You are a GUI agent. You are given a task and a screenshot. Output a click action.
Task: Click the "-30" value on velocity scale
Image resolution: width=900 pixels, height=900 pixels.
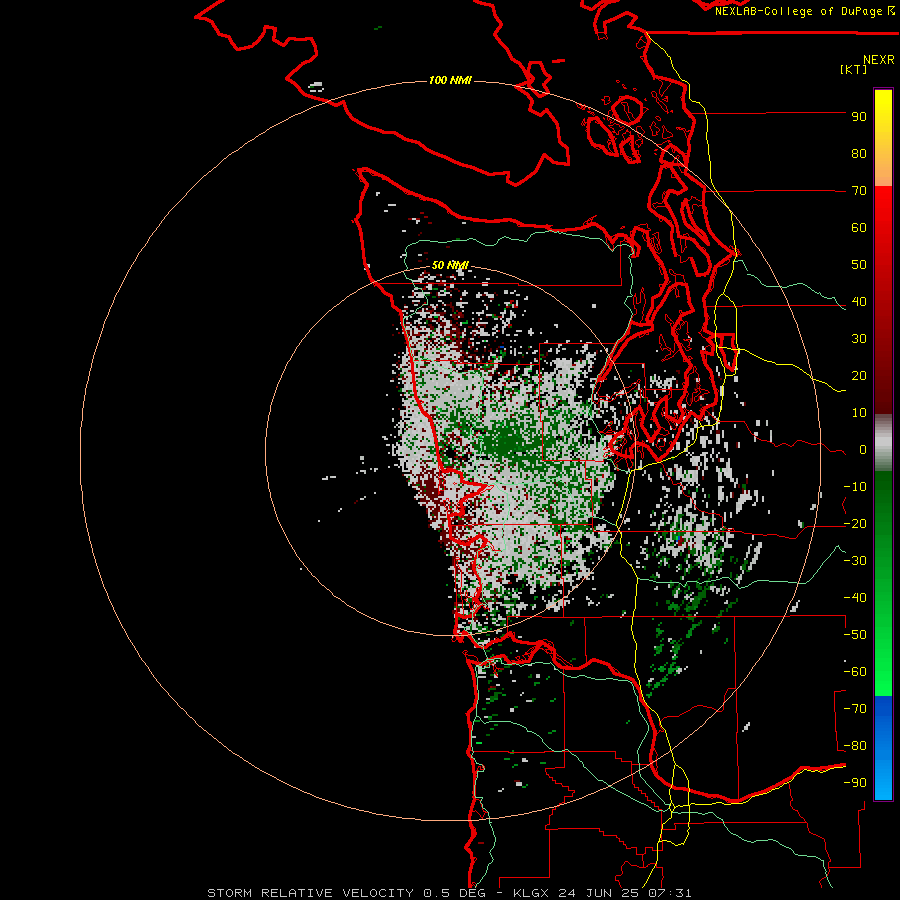855,561
